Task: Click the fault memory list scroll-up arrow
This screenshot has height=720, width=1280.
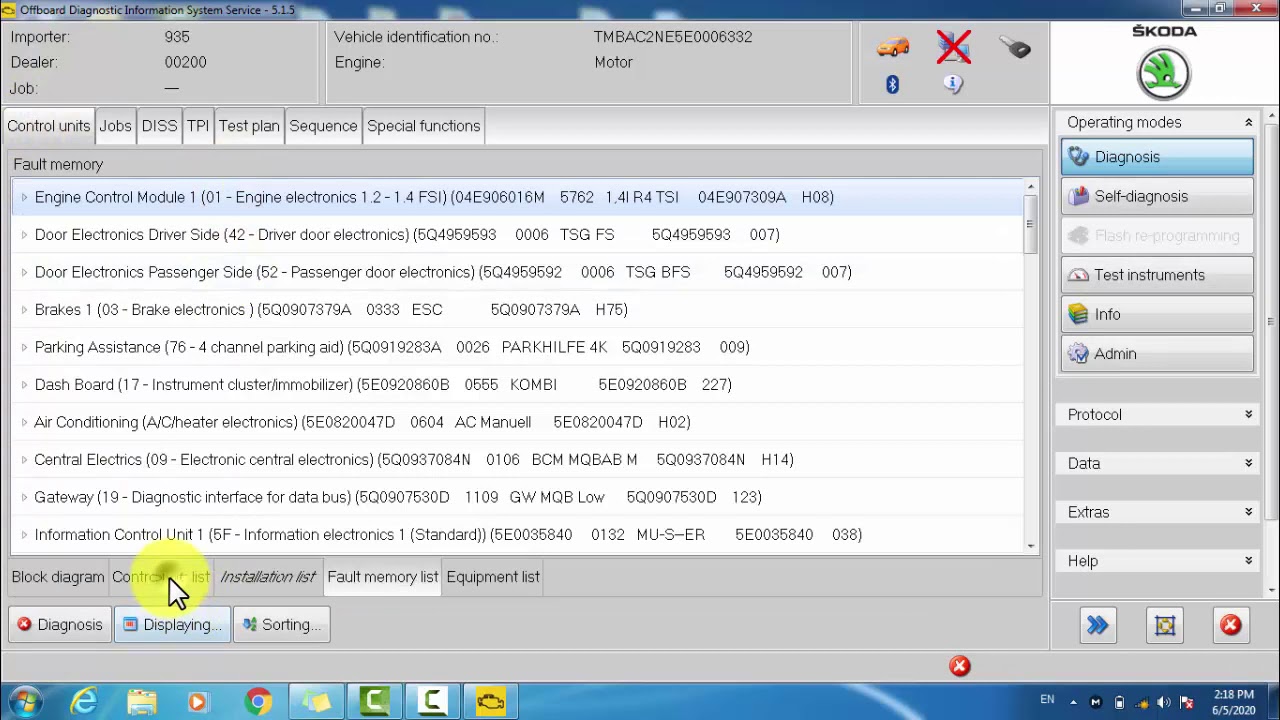Action: click(1030, 187)
